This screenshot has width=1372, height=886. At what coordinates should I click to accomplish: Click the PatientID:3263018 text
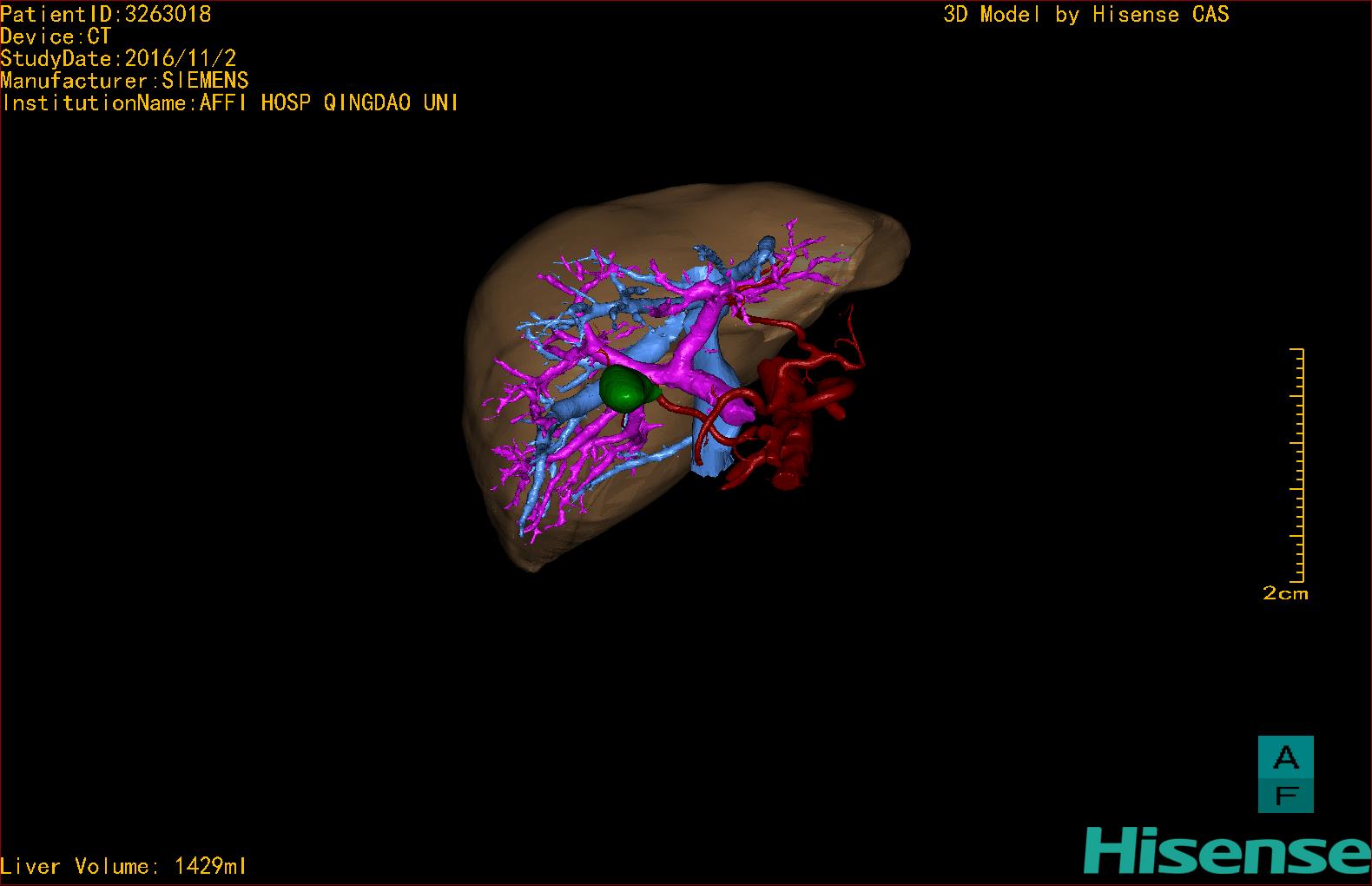point(106,15)
